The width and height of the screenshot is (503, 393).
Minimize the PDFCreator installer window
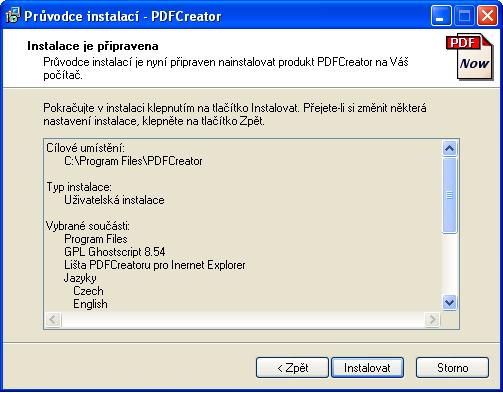[x=441, y=16]
